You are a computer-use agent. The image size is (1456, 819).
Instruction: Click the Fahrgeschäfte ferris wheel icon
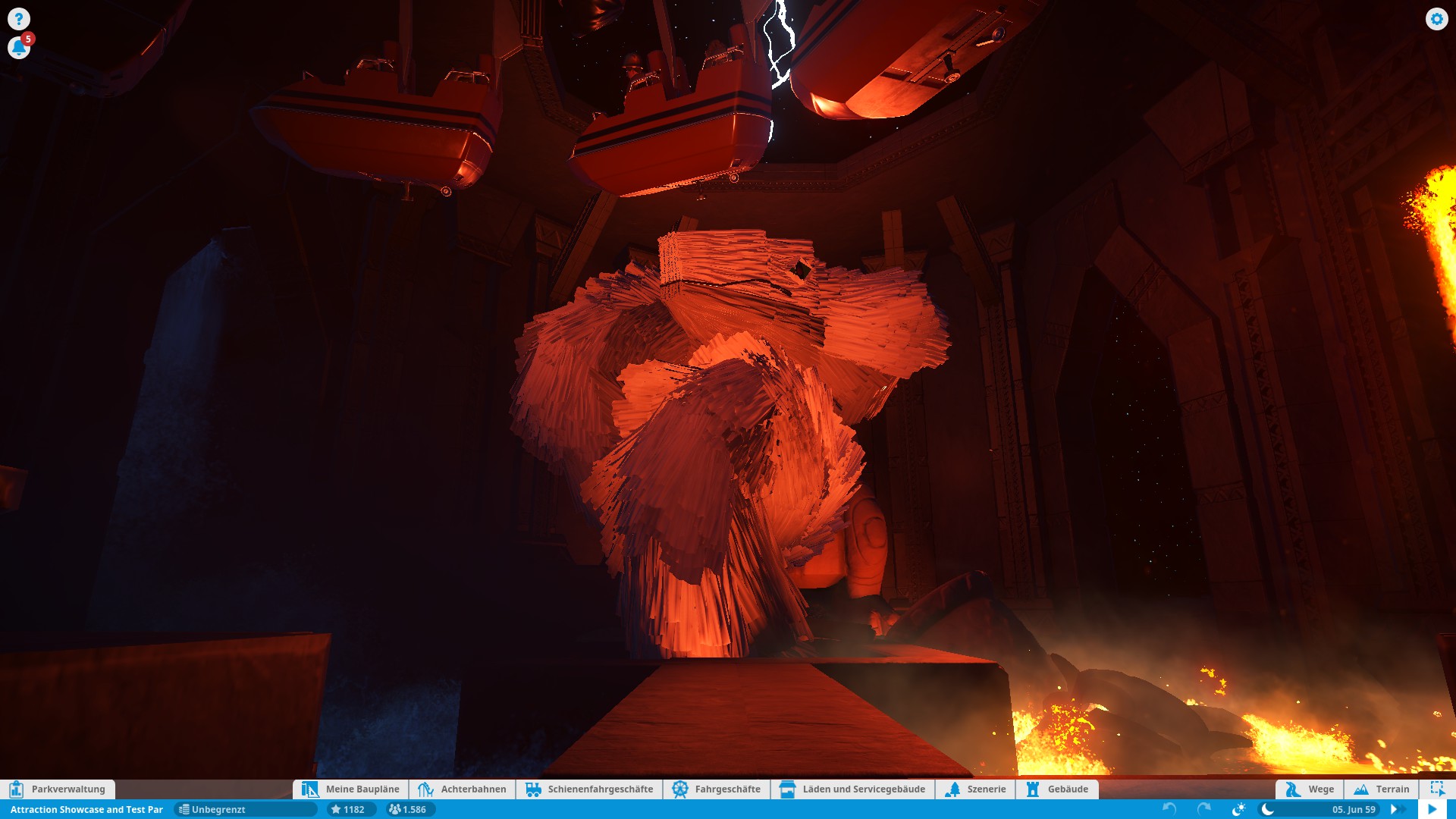click(x=680, y=789)
